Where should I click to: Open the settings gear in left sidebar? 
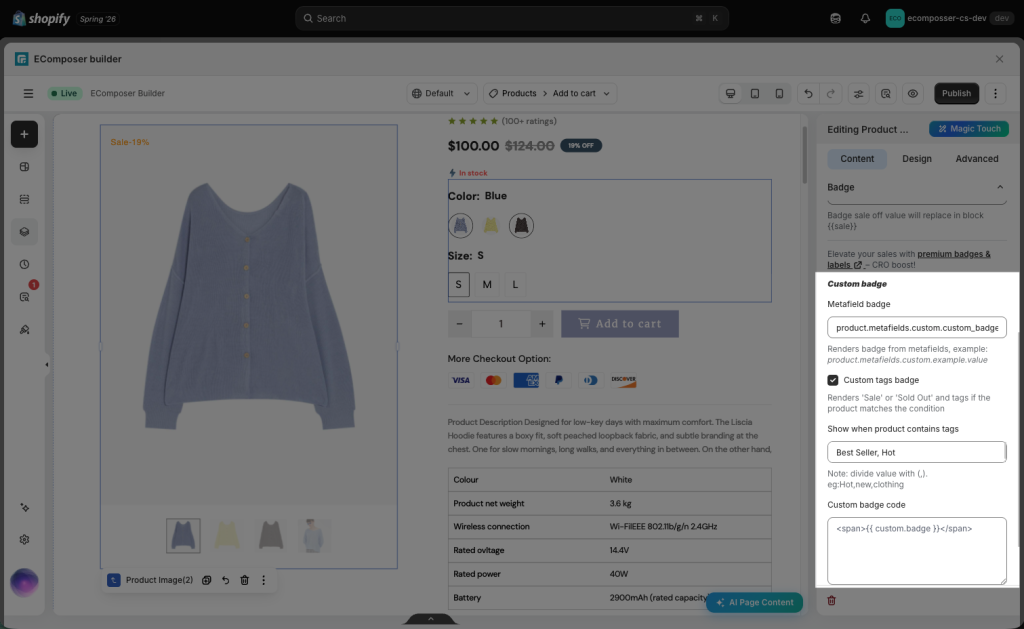pyautogui.click(x=24, y=540)
